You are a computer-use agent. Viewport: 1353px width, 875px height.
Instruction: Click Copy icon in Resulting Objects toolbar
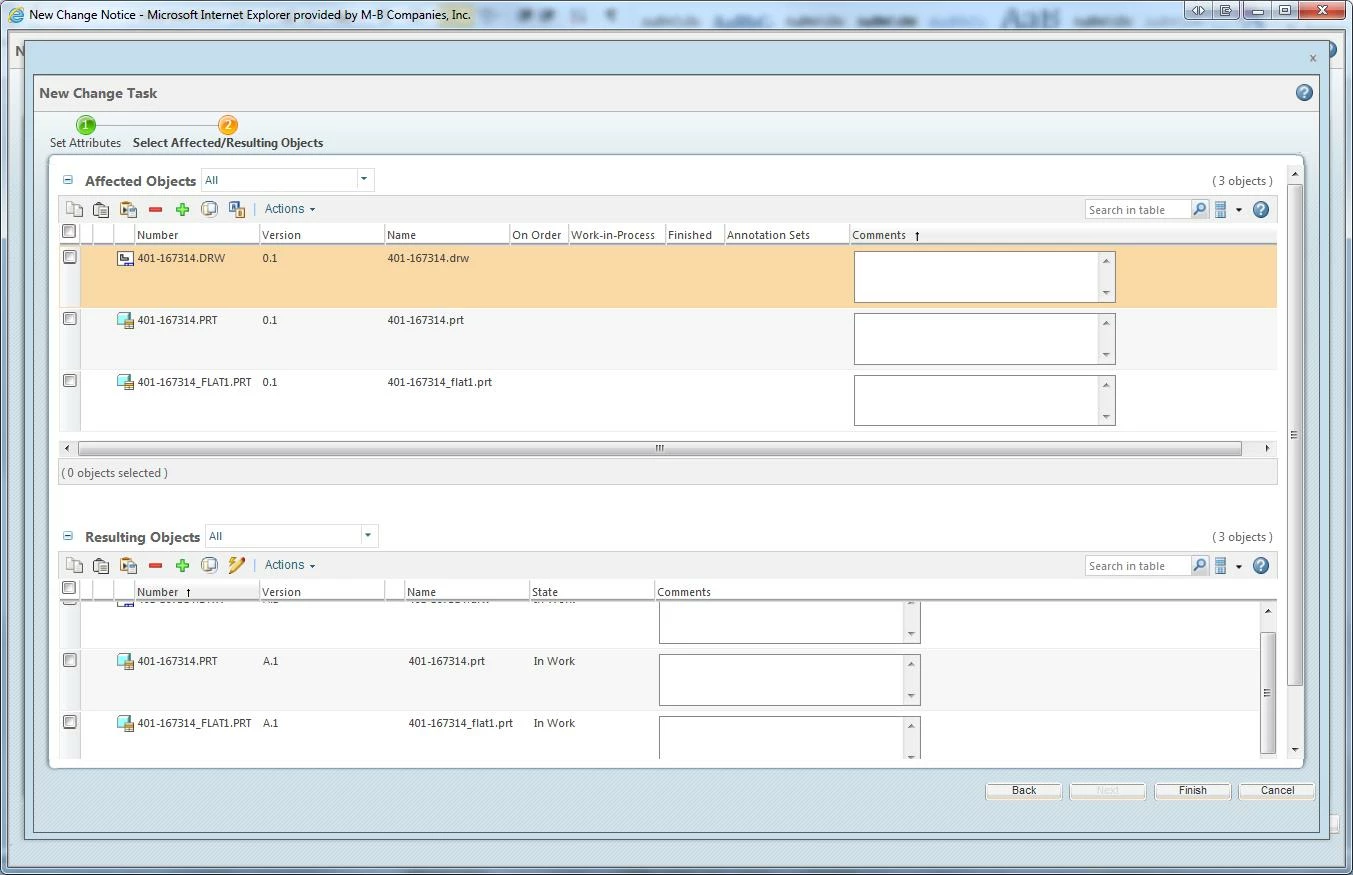tap(74, 565)
